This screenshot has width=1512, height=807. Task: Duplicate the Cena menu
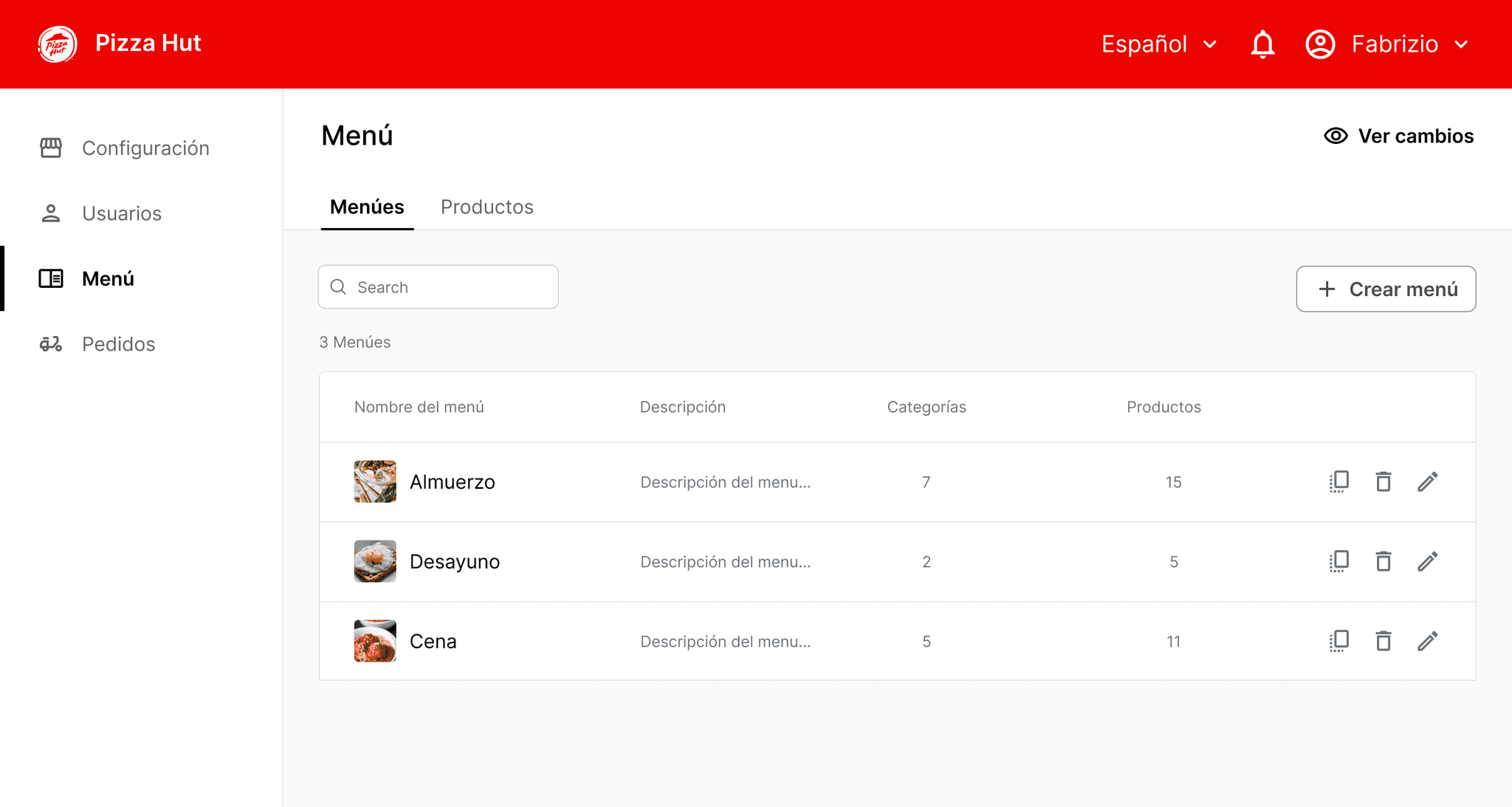pyautogui.click(x=1339, y=641)
